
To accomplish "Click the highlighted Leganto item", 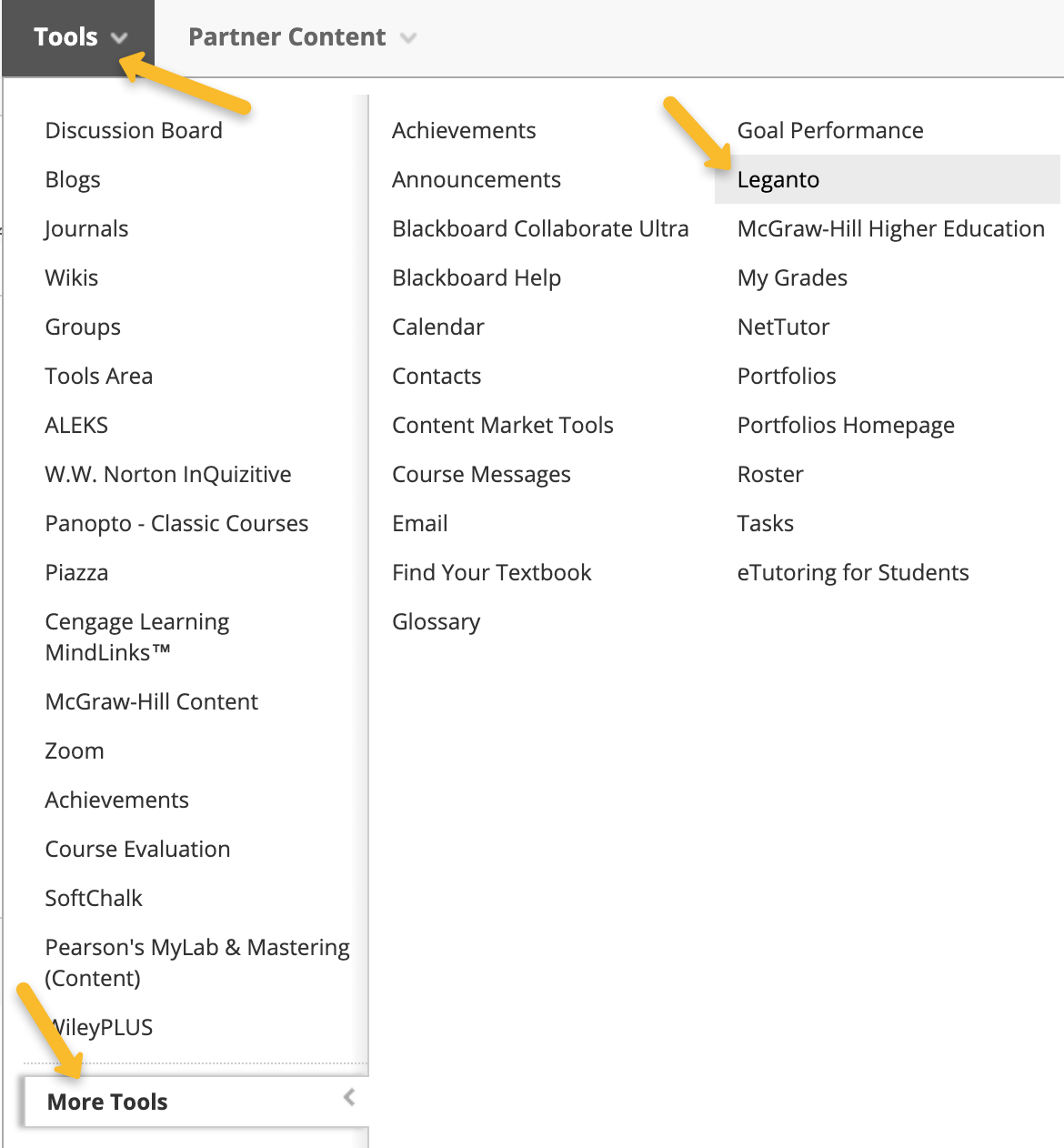I will (888, 179).
